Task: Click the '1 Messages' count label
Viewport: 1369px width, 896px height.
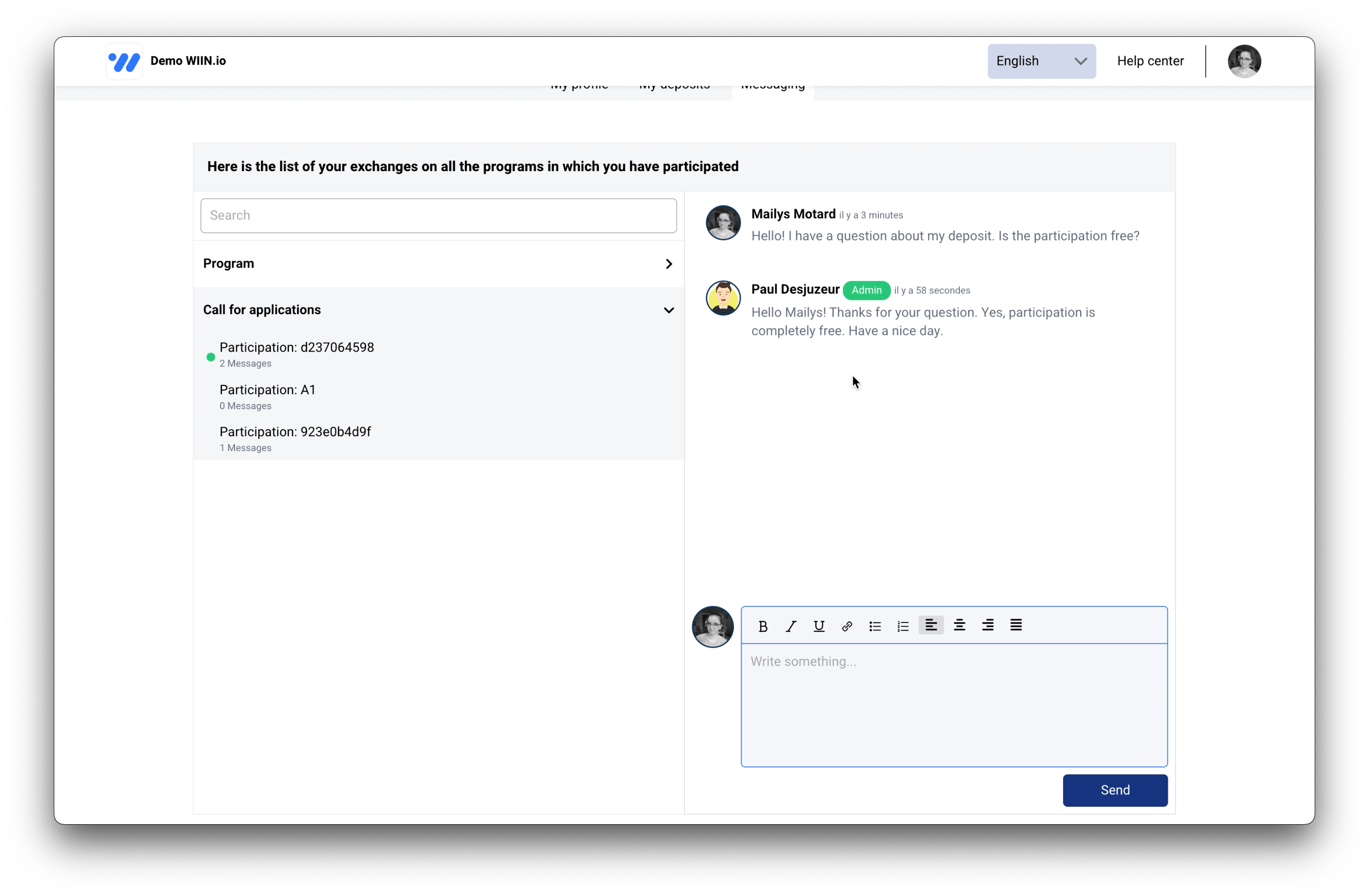Action: pos(245,448)
